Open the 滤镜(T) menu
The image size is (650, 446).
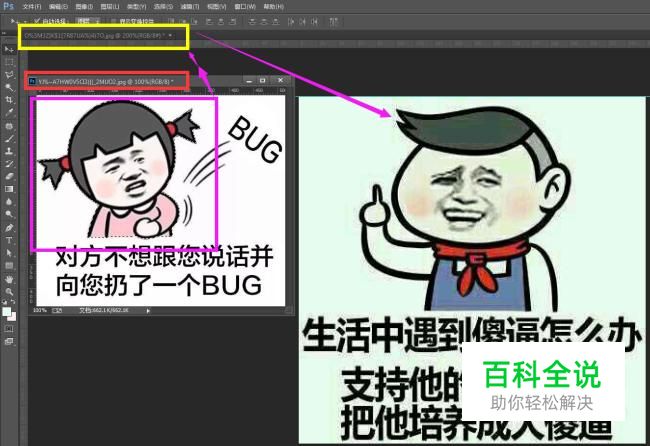[x=190, y=7]
